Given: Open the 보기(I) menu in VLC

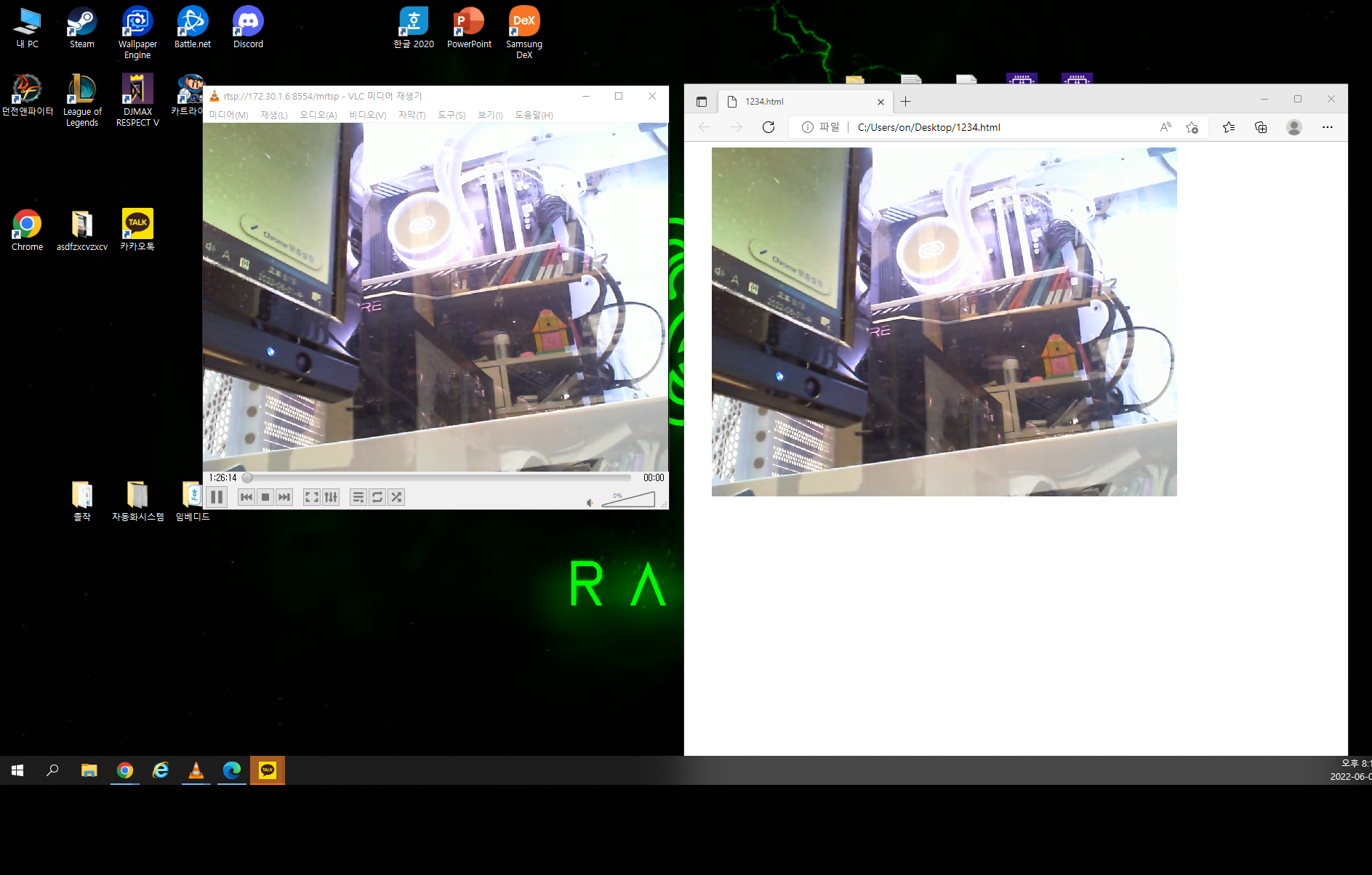Looking at the screenshot, I should [490, 115].
